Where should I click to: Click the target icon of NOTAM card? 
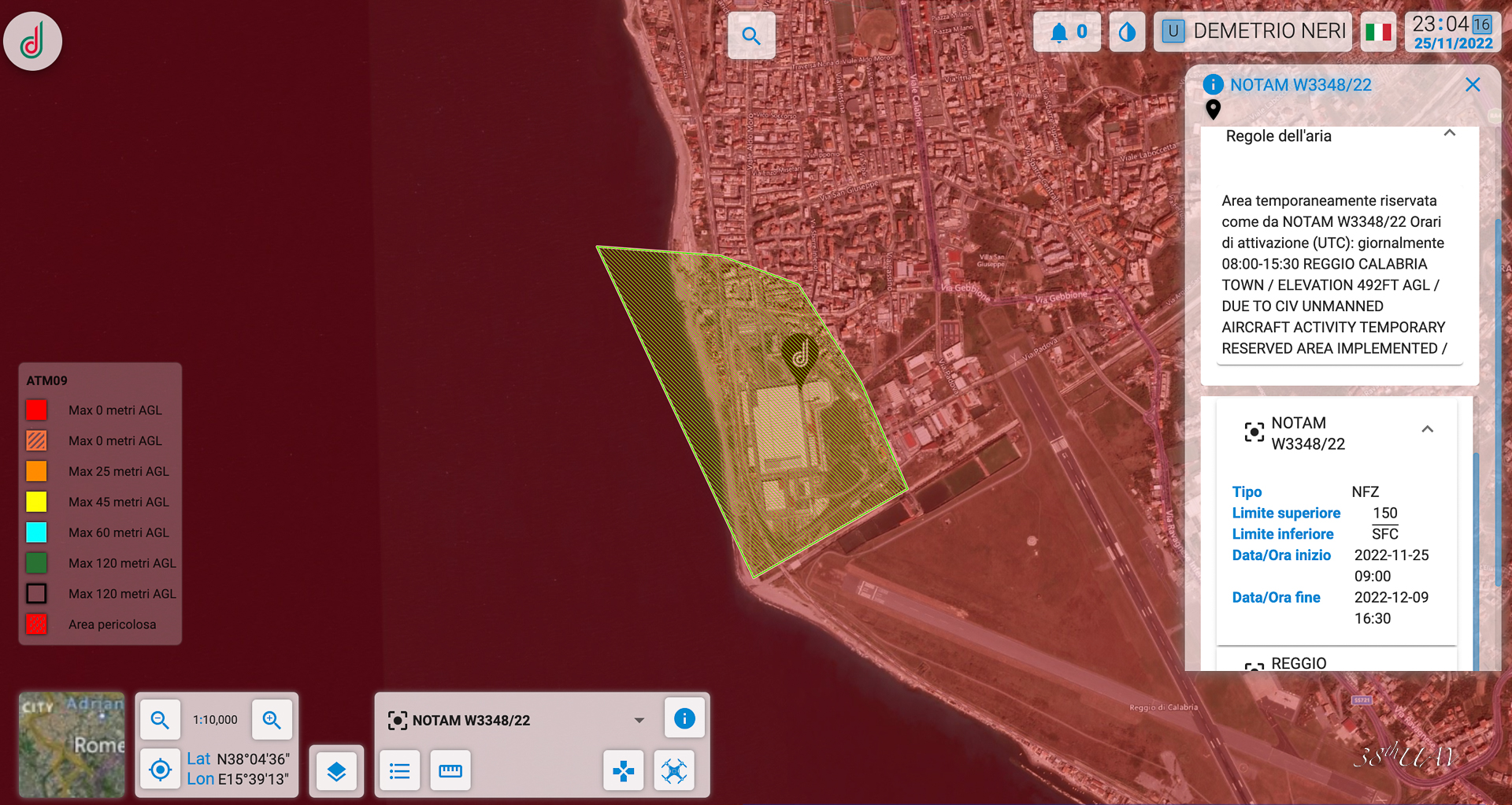click(1254, 432)
